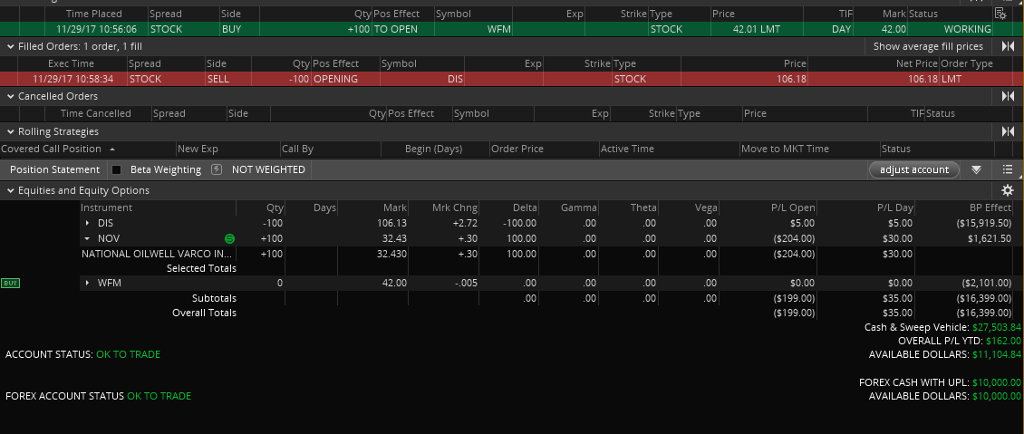This screenshot has width=1024, height=434.
Task: Open dropdown arrow next to adjust account
Action: 976,170
